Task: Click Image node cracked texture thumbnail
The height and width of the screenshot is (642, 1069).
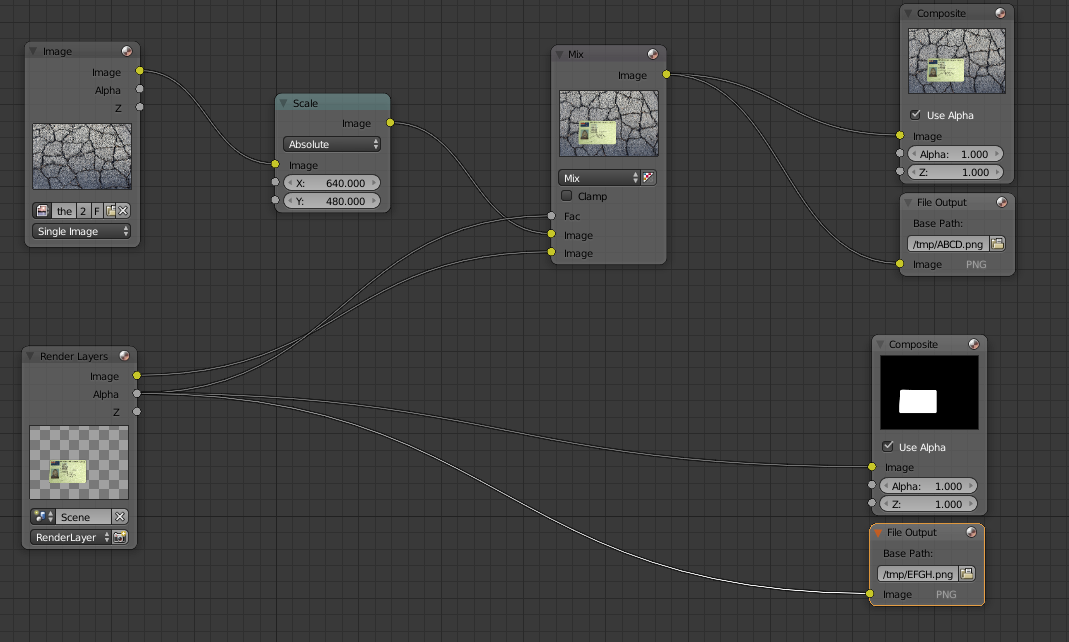Action: click(x=82, y=157)
